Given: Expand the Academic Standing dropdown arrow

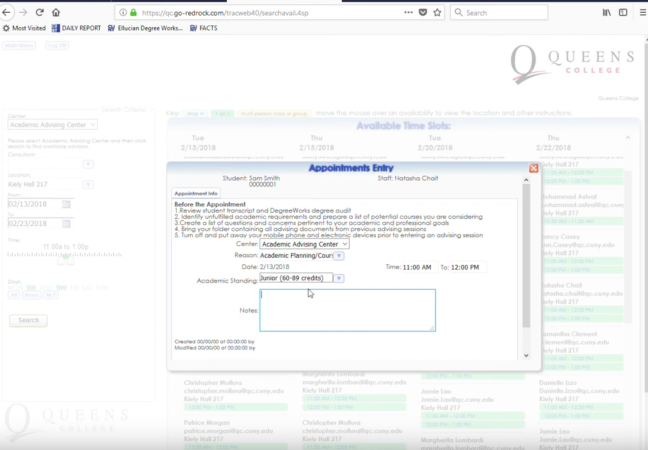Looking at the screenshot, I should tap(338, 278).
